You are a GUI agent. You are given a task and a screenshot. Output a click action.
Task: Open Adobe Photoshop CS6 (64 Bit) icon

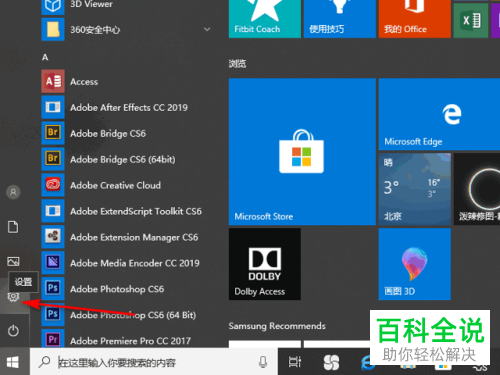click(53, 314)
